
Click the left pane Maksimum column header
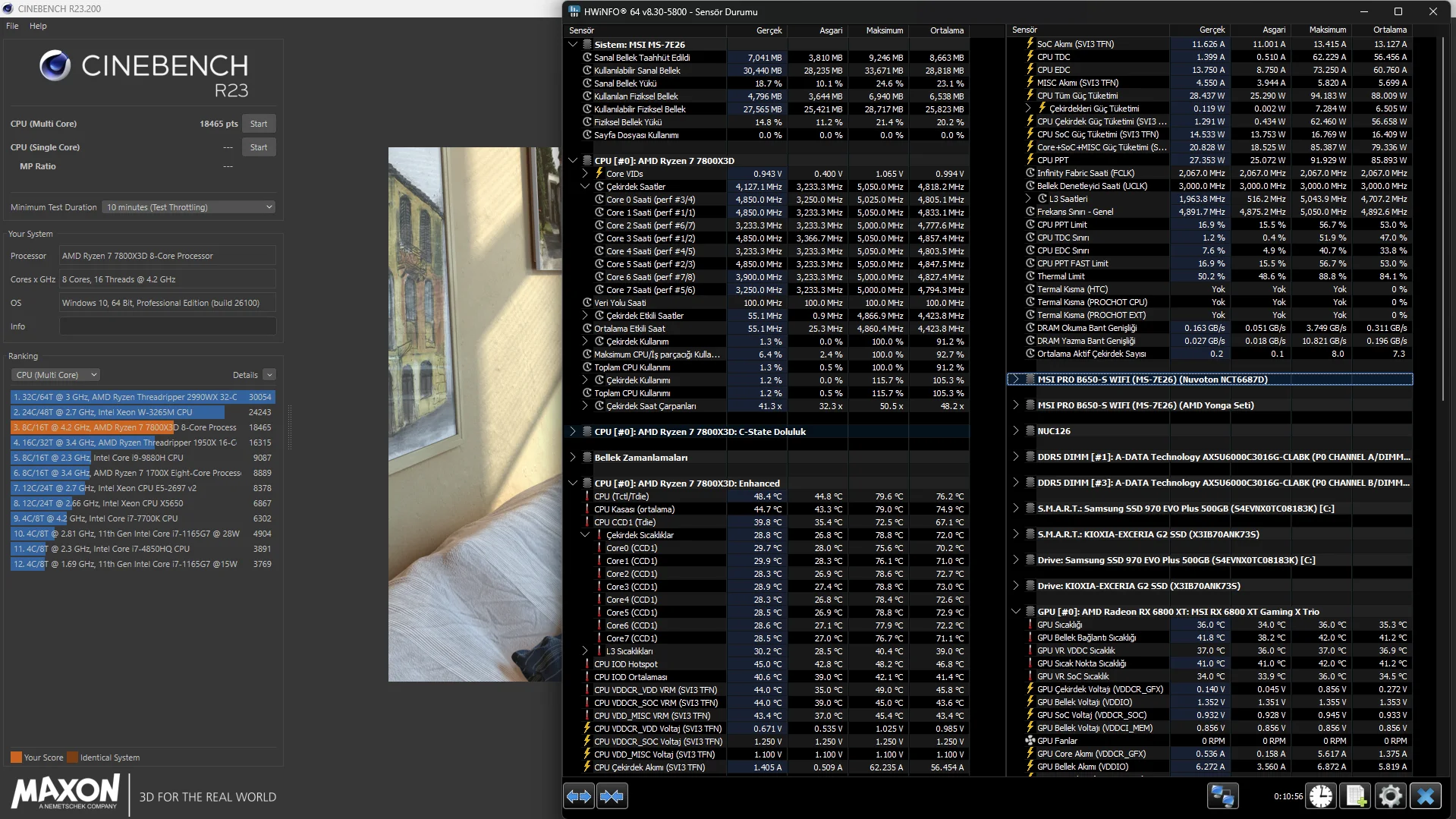click(878, 30)
